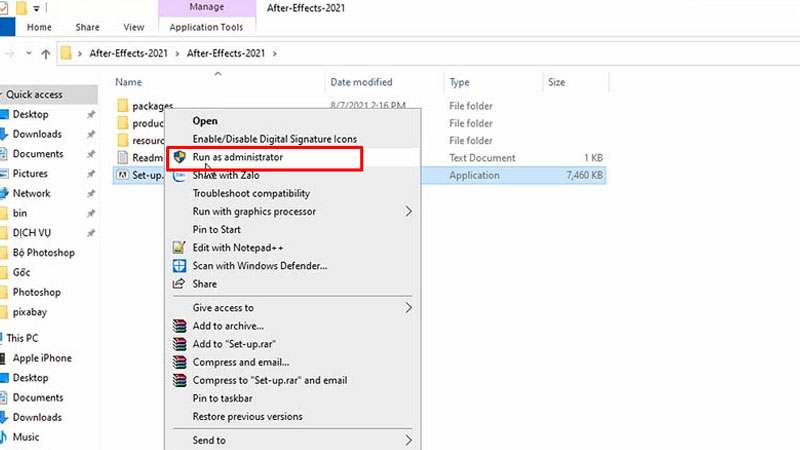Click the packages folder icon
The height and width of the screenshot is (450, 800).
click(x=122, y=106)
